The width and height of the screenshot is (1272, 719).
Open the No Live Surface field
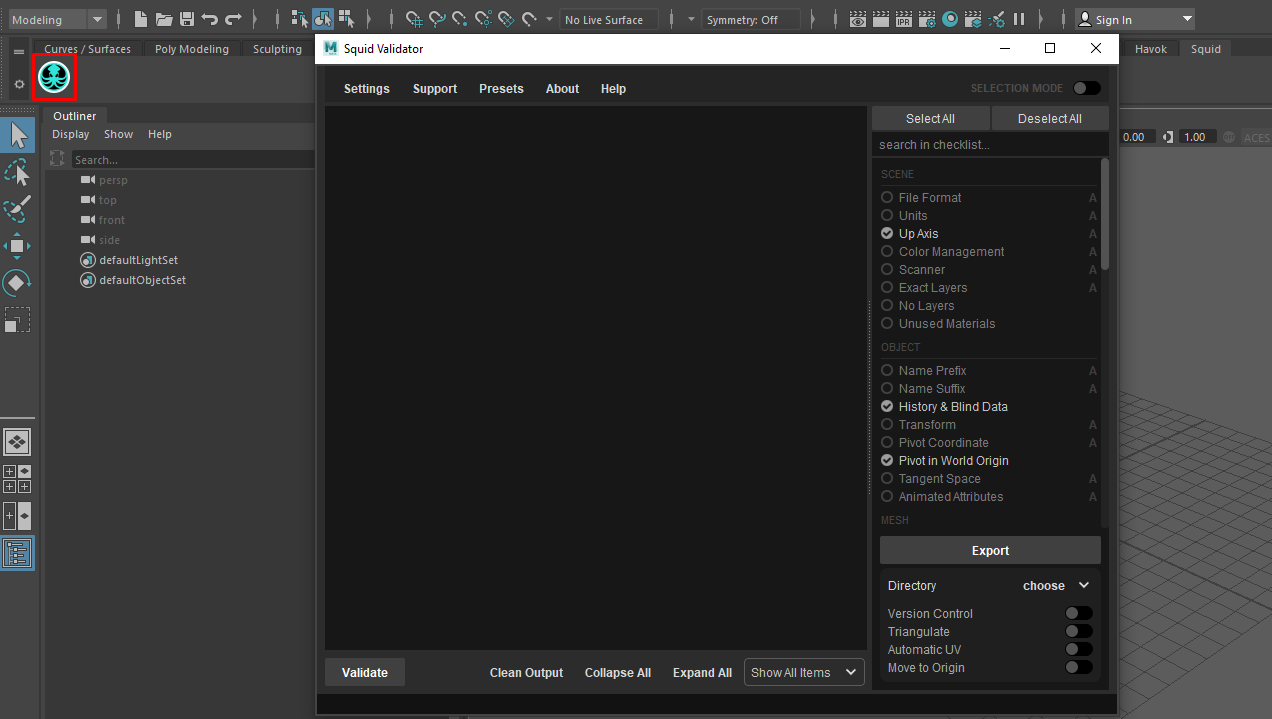tap(608, 19)
